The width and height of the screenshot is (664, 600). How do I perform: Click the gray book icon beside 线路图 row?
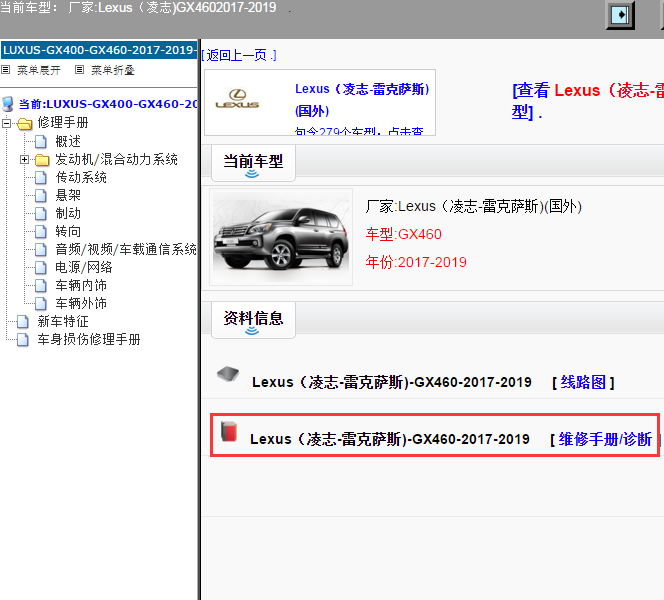point(228,374)
